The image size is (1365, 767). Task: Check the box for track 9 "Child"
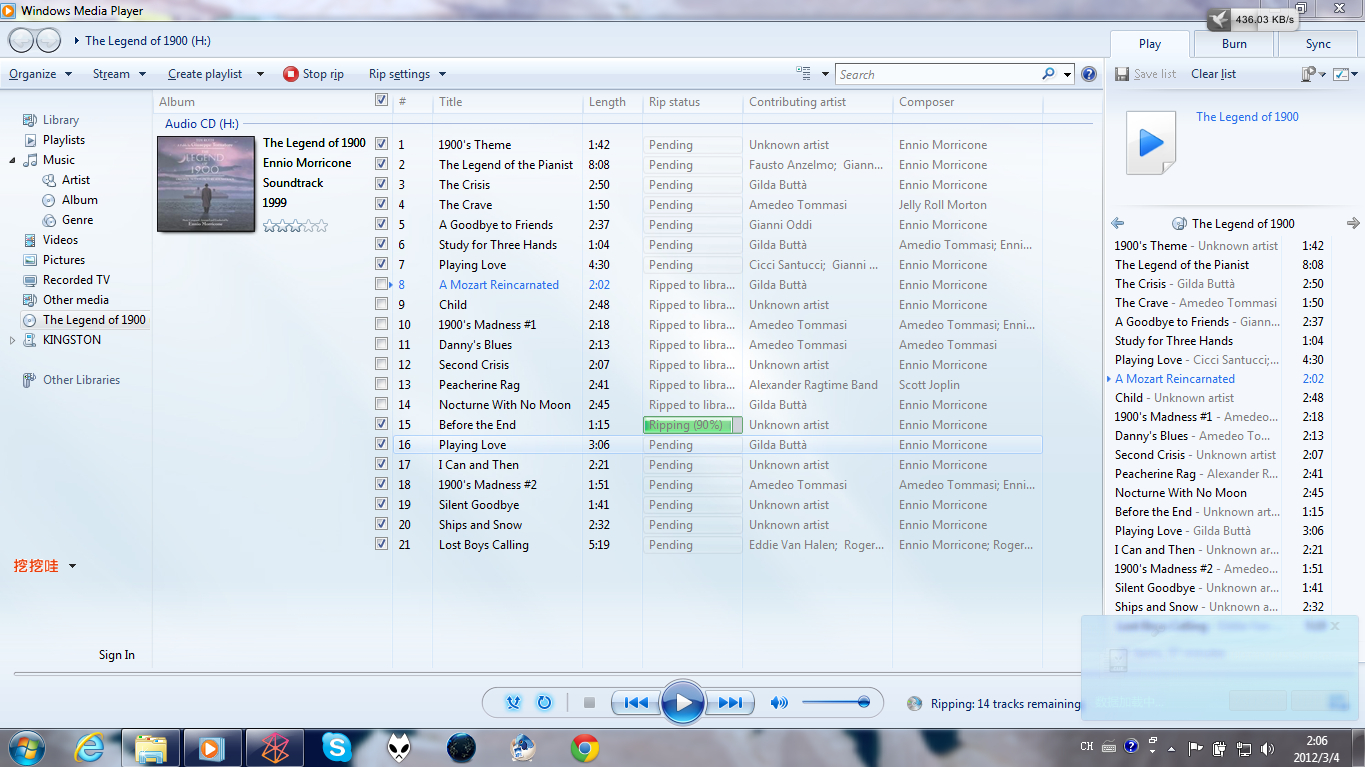pos(381,304)
